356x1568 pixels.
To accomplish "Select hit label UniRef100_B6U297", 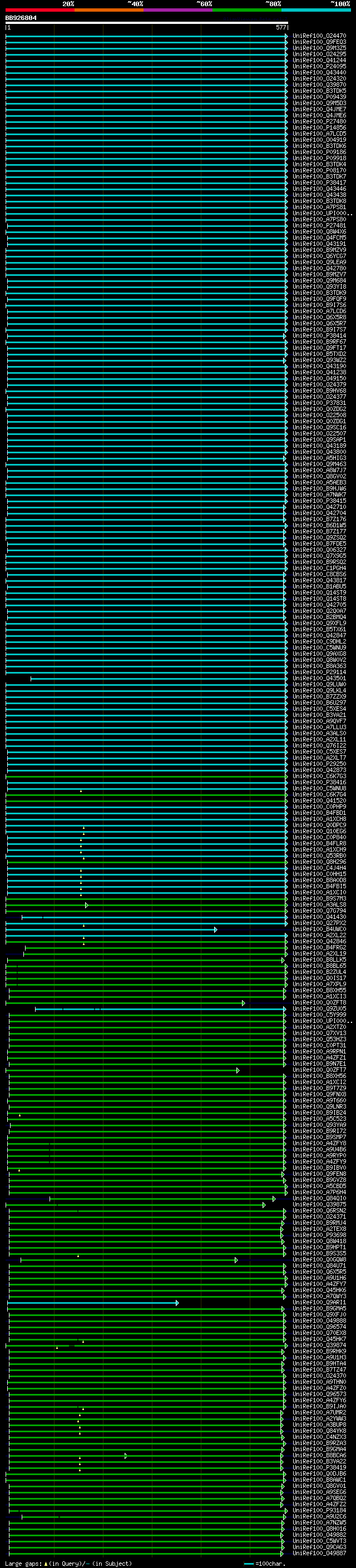I will pos(319,703).
